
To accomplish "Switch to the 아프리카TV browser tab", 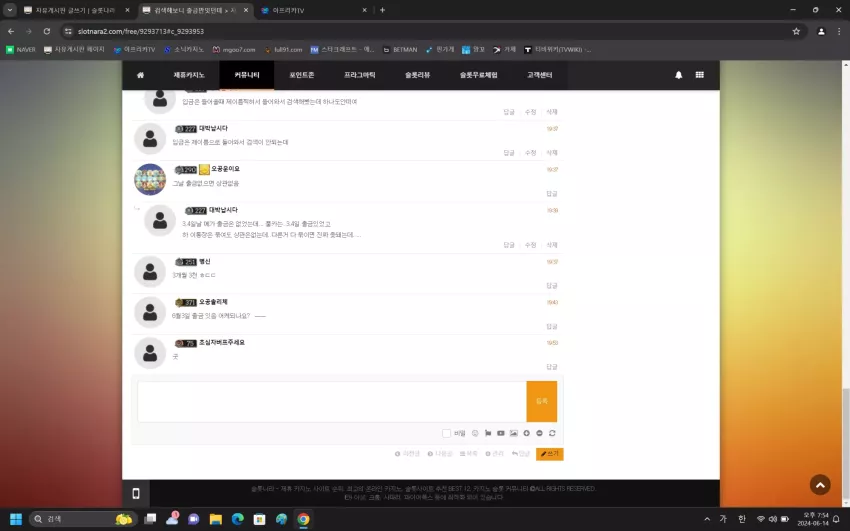I will (313, 10).
